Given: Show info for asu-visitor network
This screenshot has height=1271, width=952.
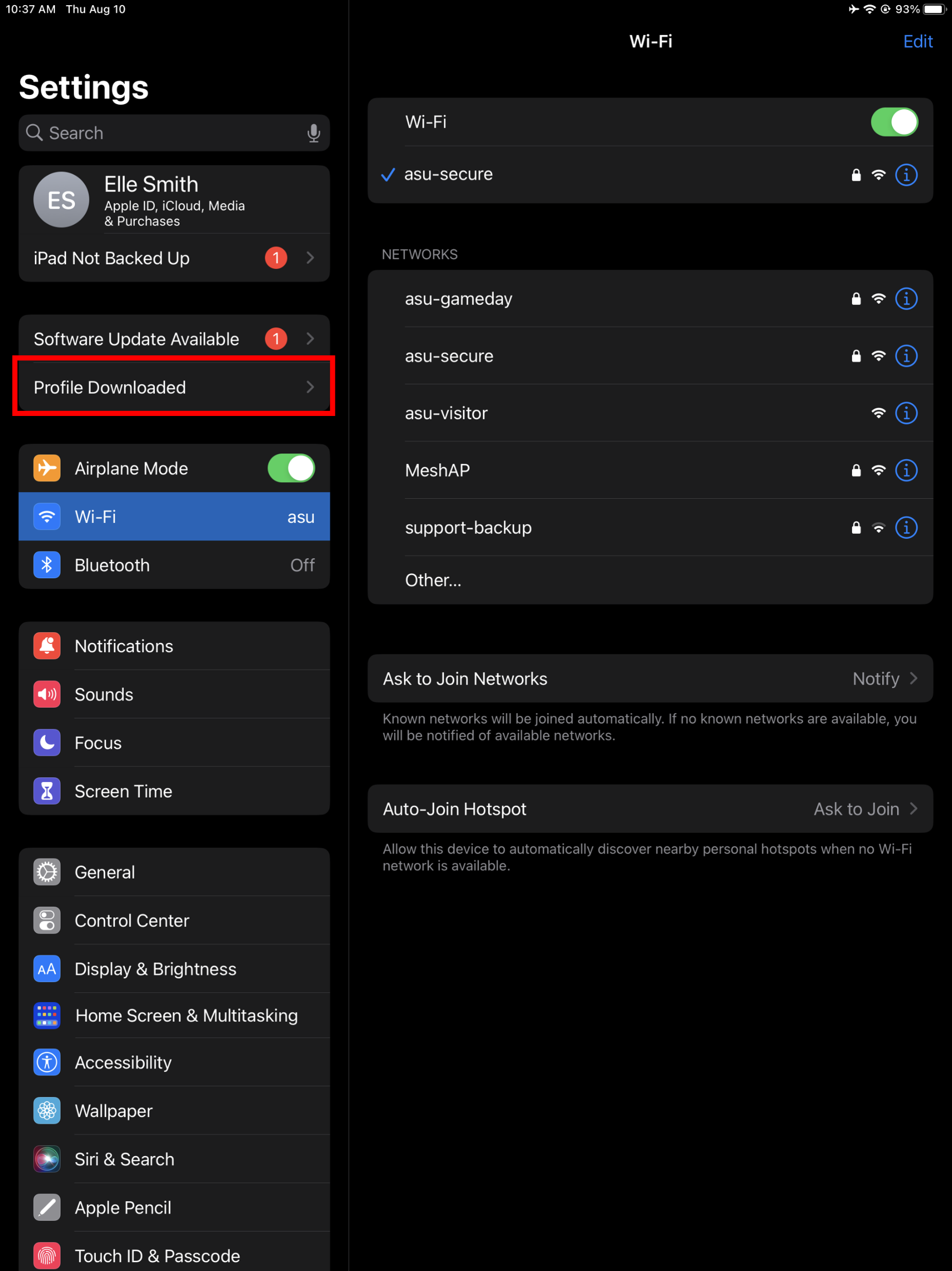Looking at the screenshot, I should [x=906, y=413].
